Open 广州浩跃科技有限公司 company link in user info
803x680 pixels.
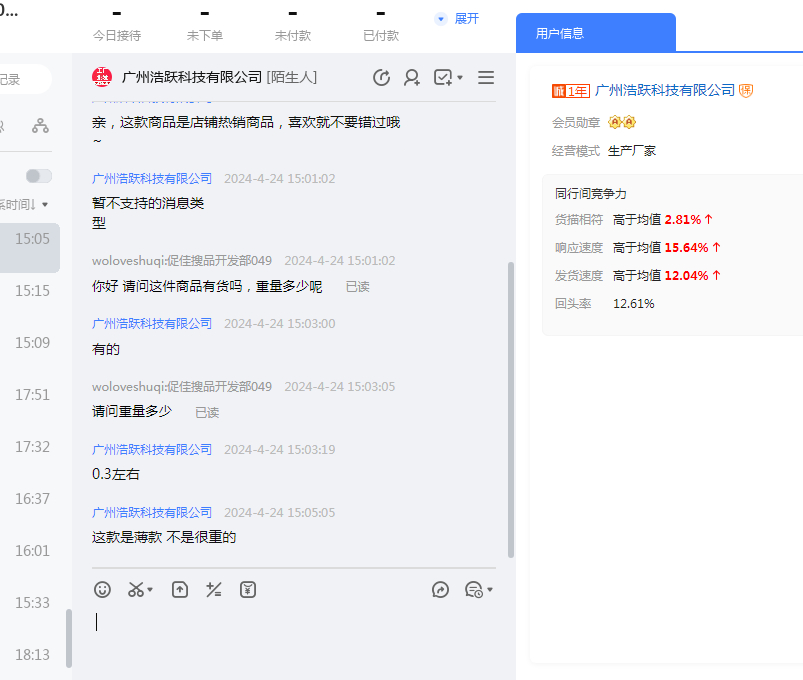664,90
